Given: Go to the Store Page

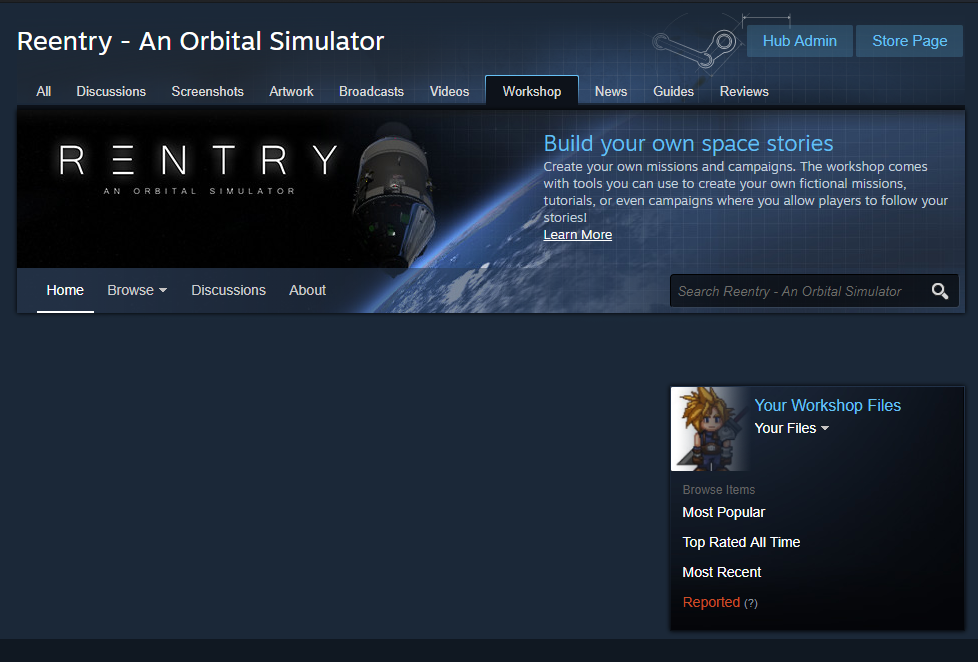Looking at the screenshot, I should pyautogui.click(x=909, y=41).
